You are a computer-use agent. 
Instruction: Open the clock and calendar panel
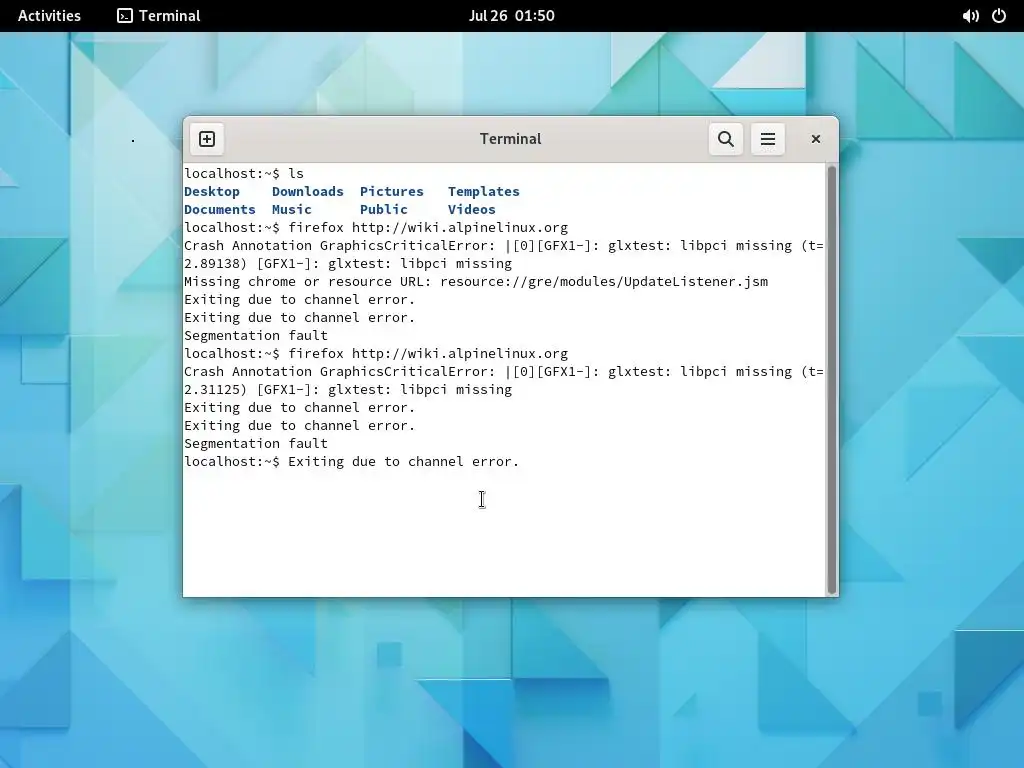pyautogui.click(x=511, y=16)
